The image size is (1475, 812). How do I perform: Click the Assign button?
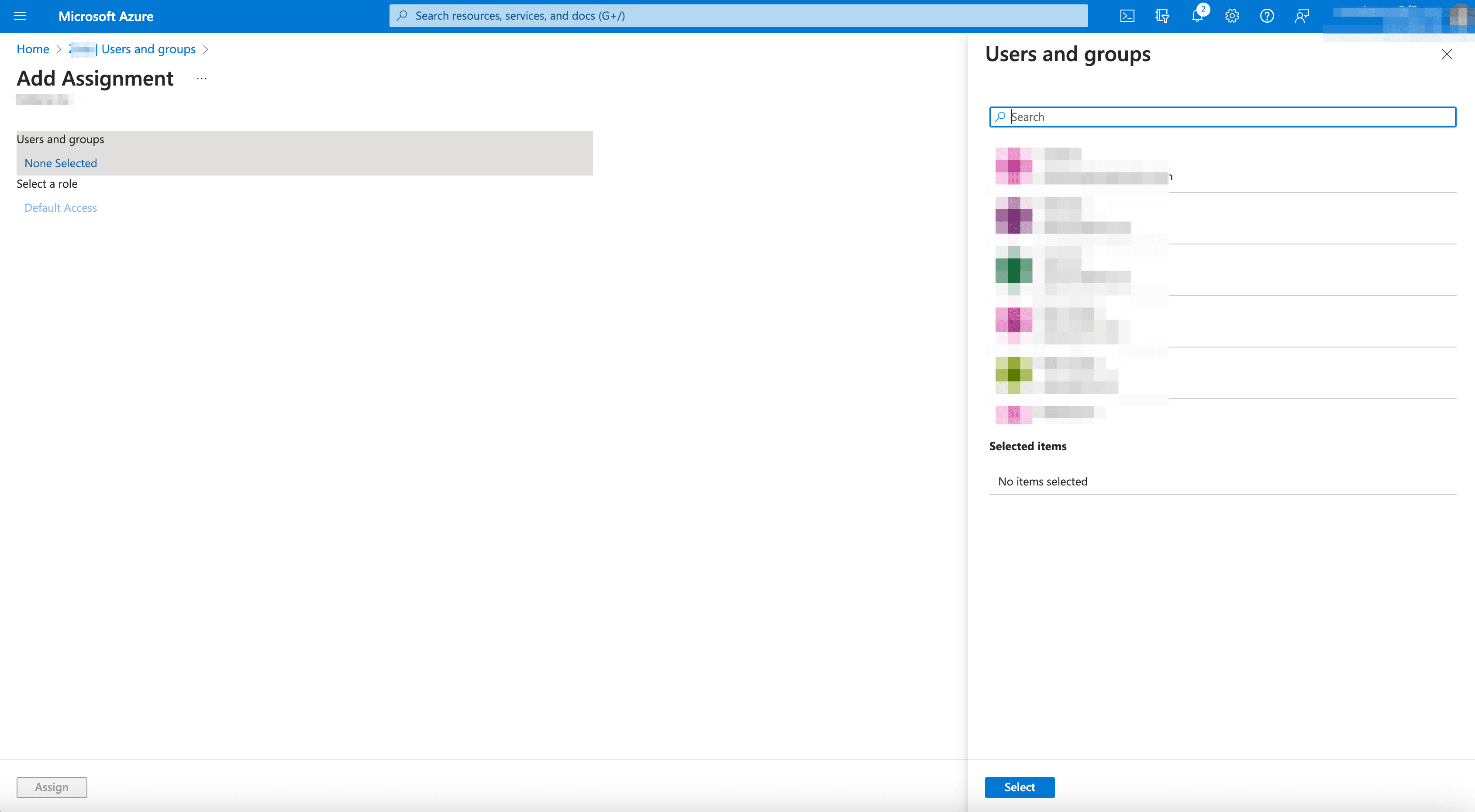51,787
